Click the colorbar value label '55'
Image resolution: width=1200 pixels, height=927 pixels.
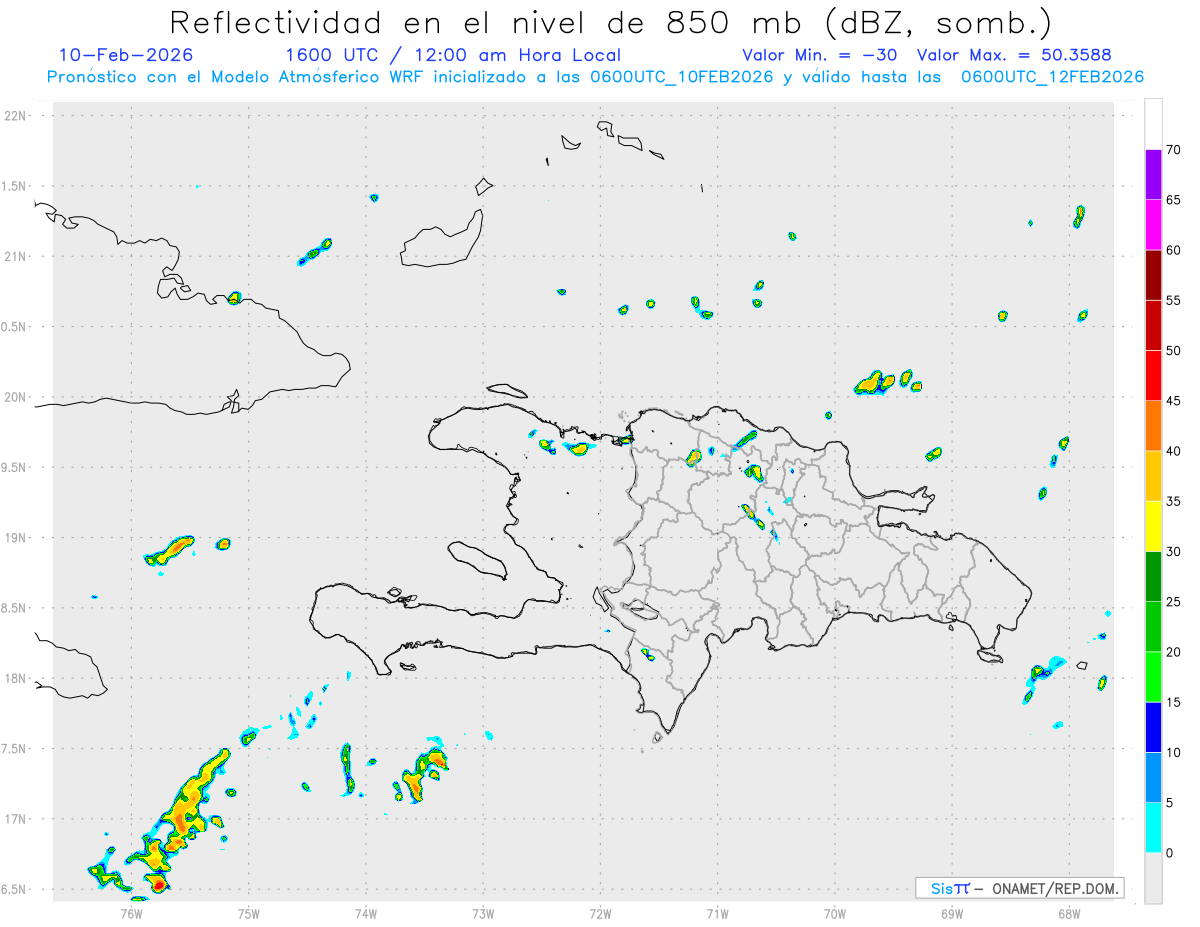[1174, 300]
